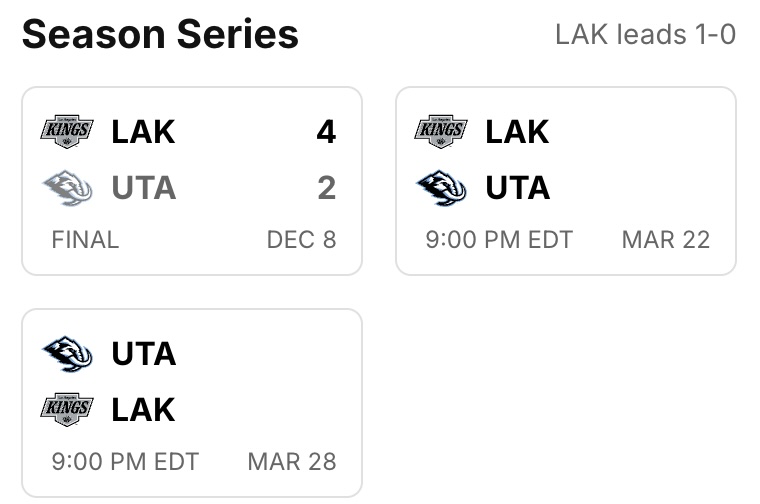Click Utah logo in Mar 28 game
This screenshot has width=760, height=504.
67,353
